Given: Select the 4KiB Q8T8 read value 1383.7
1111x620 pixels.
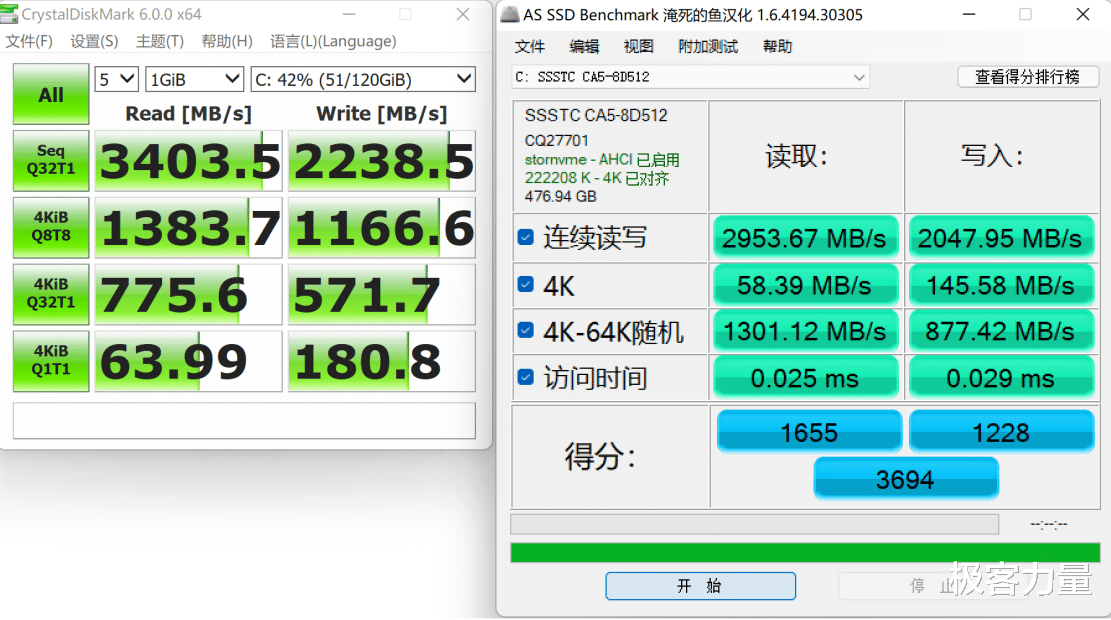Looking at the screenshot, I should [188, 227].
